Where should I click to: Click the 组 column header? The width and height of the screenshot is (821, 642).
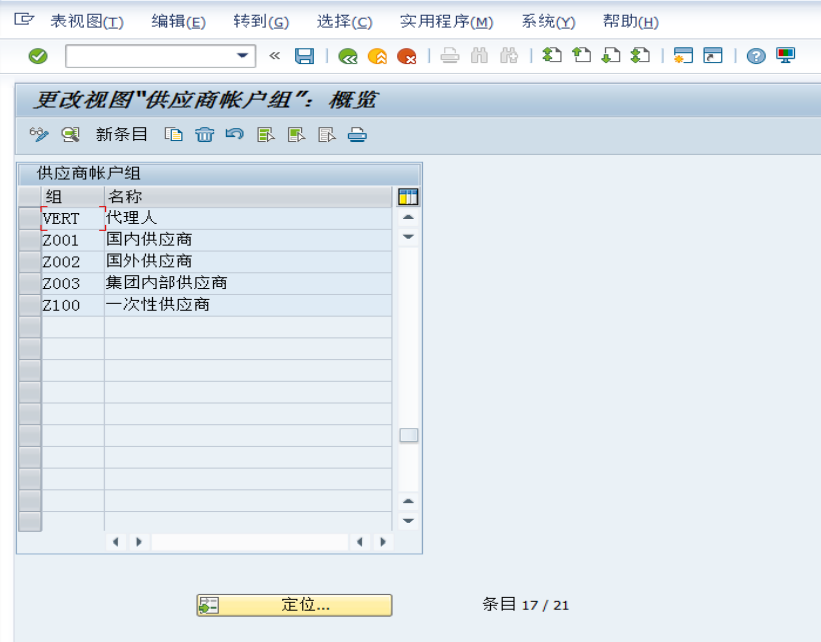coord(73,196)
